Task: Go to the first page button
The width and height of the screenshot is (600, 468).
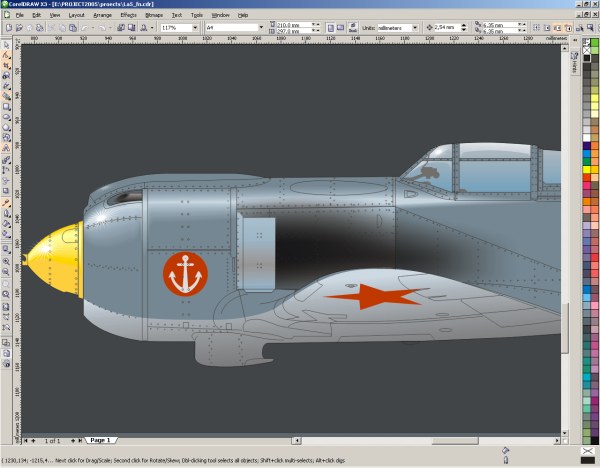Action: (x=25, y=441)
